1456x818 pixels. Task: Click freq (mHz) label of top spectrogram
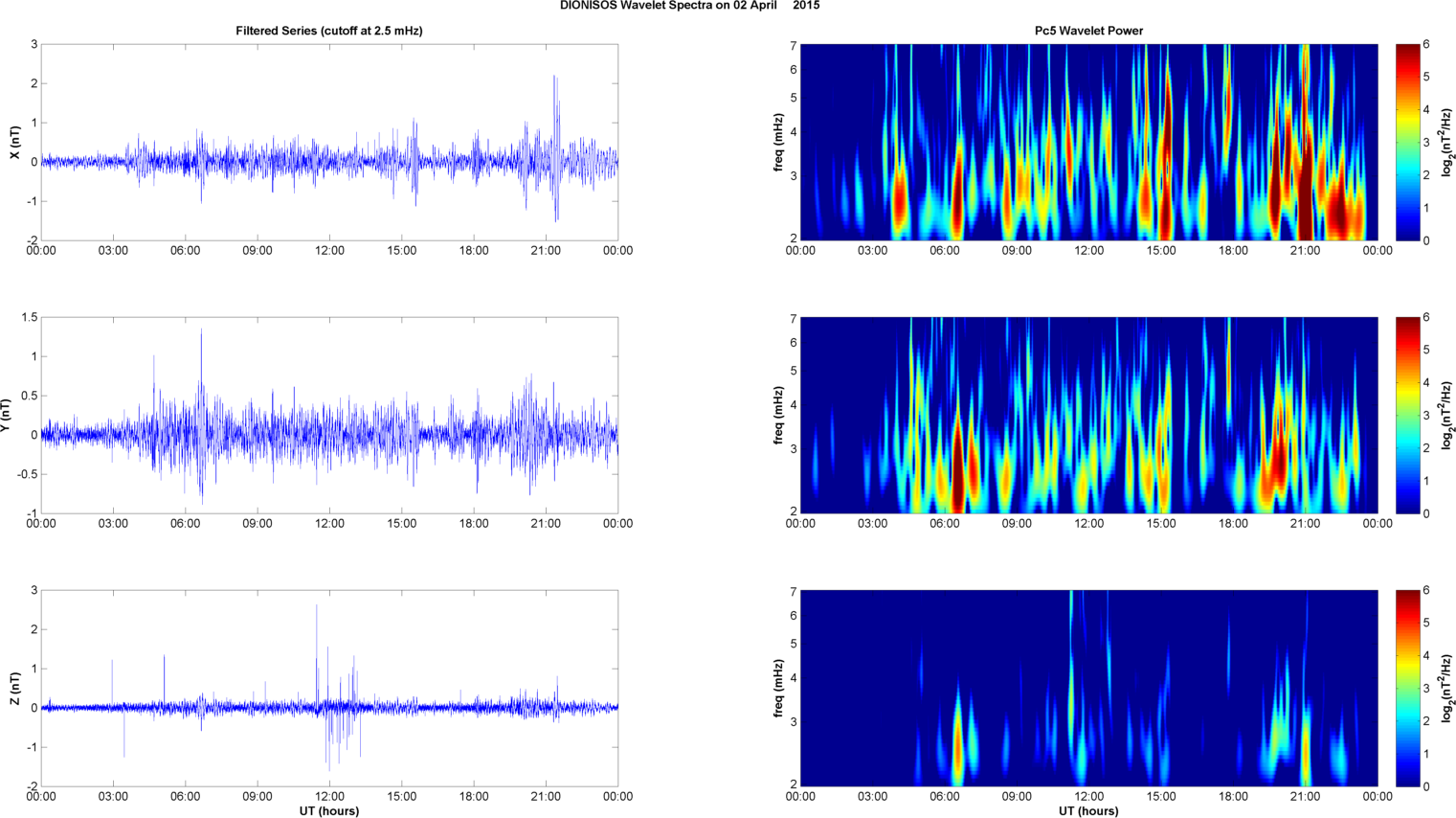778,143
